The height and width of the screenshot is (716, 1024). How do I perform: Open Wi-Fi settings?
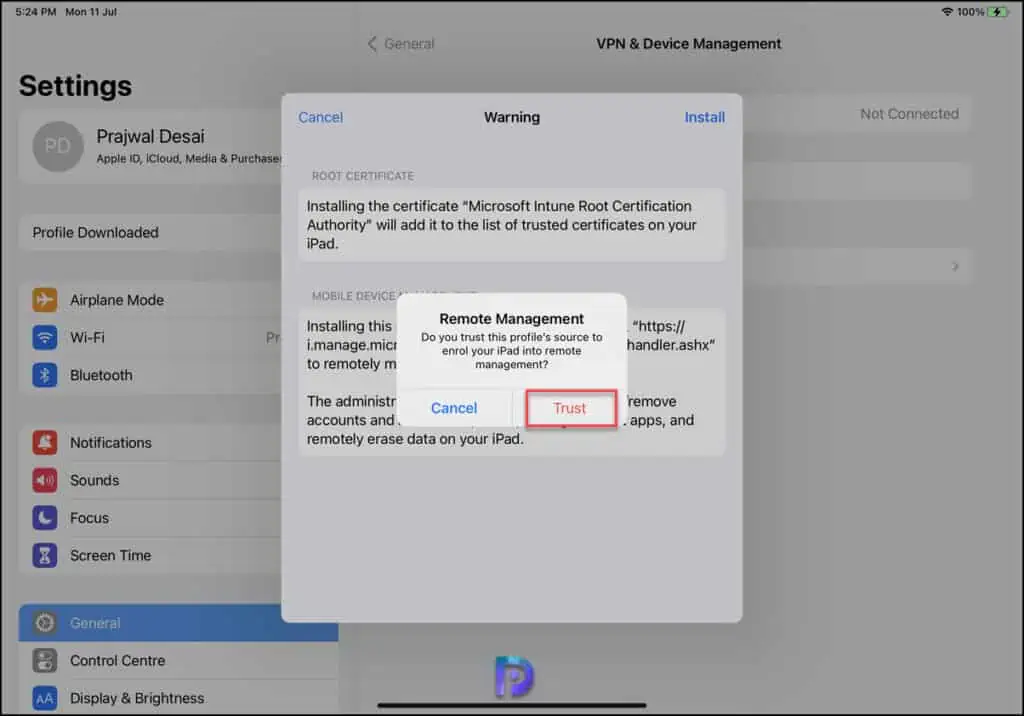click(150, 338)
